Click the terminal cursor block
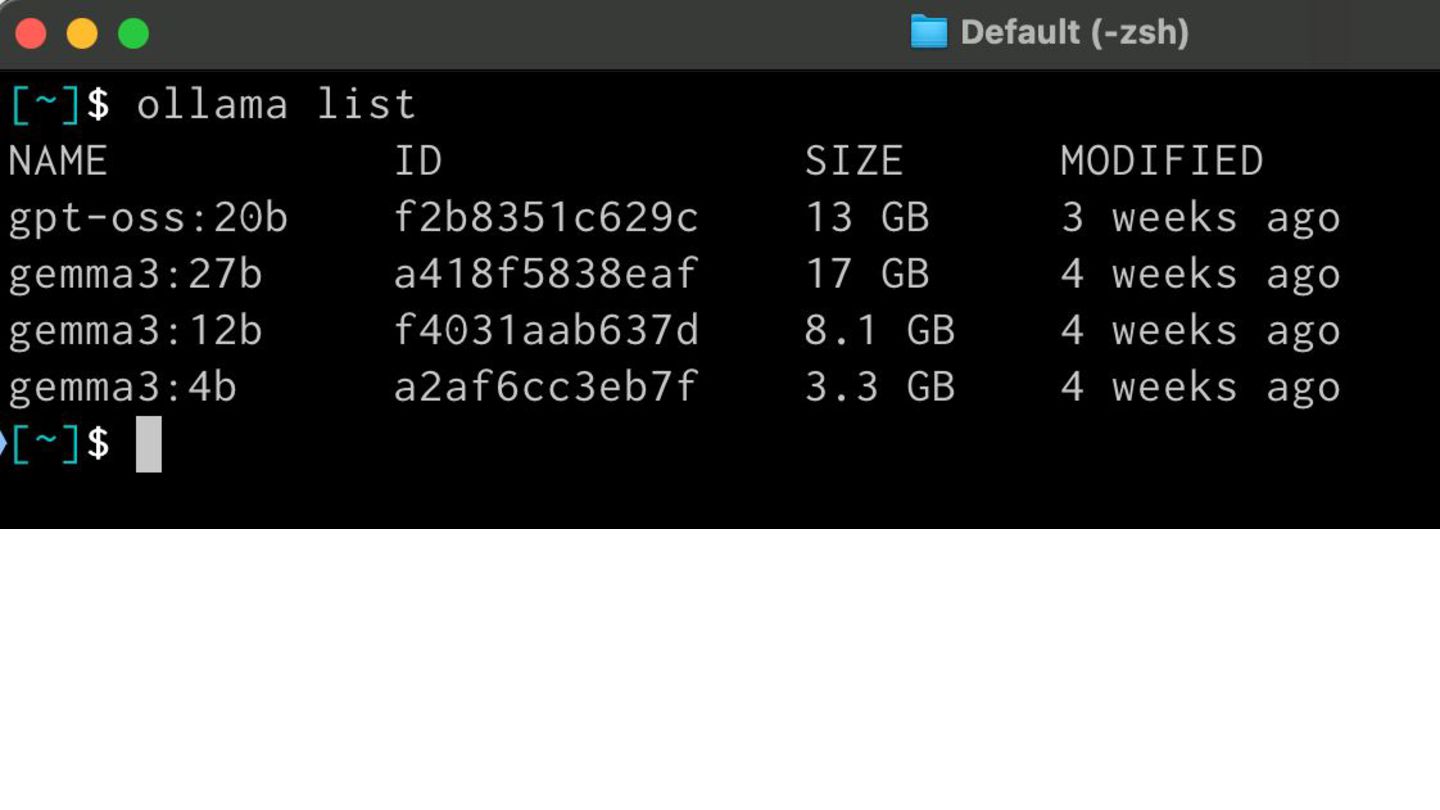1440x810 pixels. pyautogui.click(x=148, y=444)
